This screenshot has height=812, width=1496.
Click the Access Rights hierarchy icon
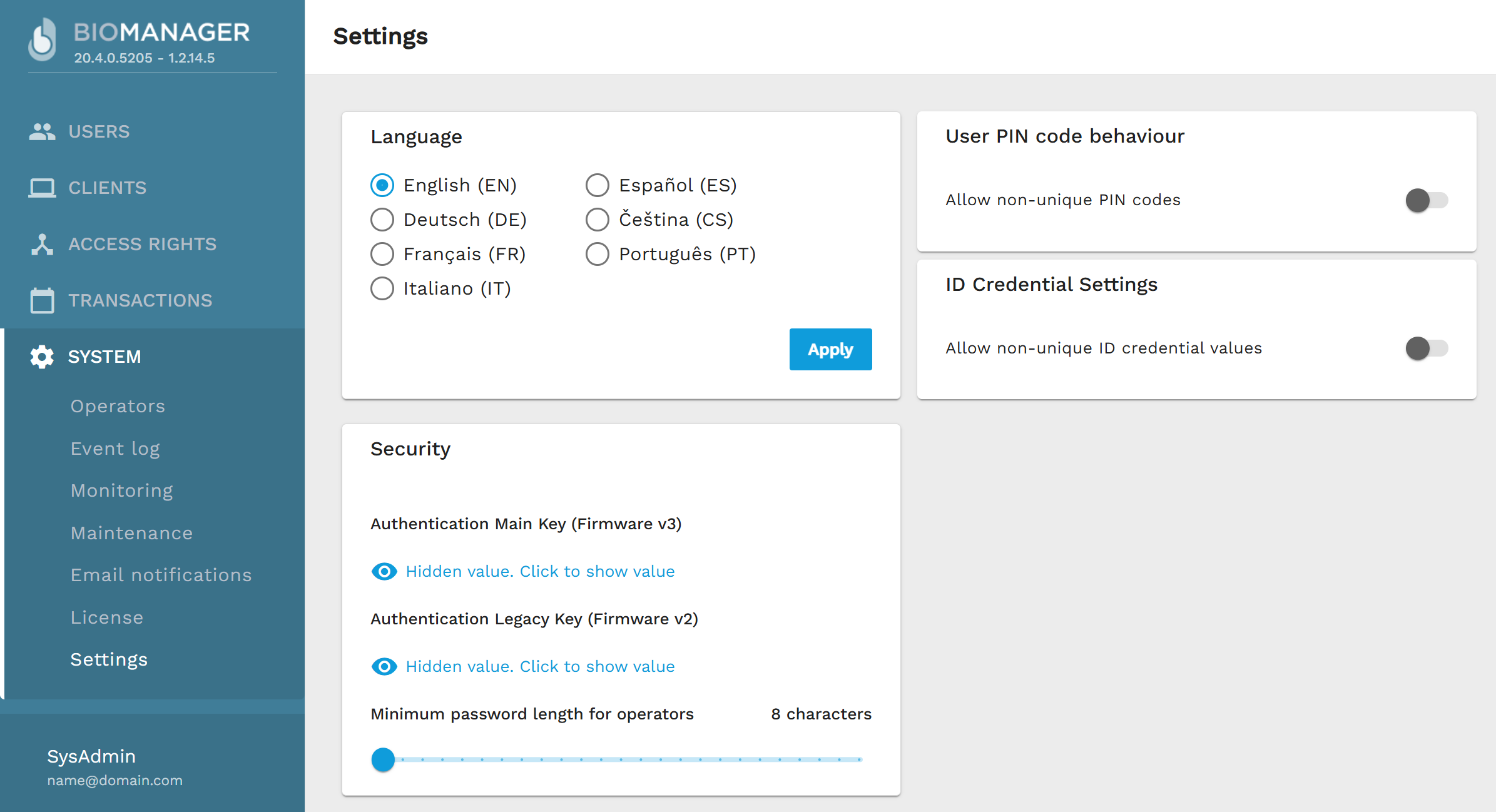pyautogui.click(x=42, y=244)
